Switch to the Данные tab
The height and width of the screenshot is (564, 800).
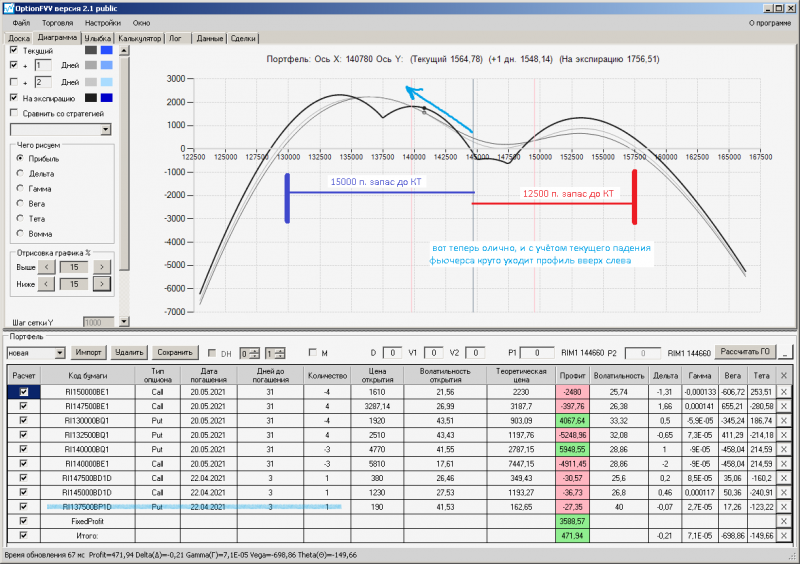[x=210, y=38]
